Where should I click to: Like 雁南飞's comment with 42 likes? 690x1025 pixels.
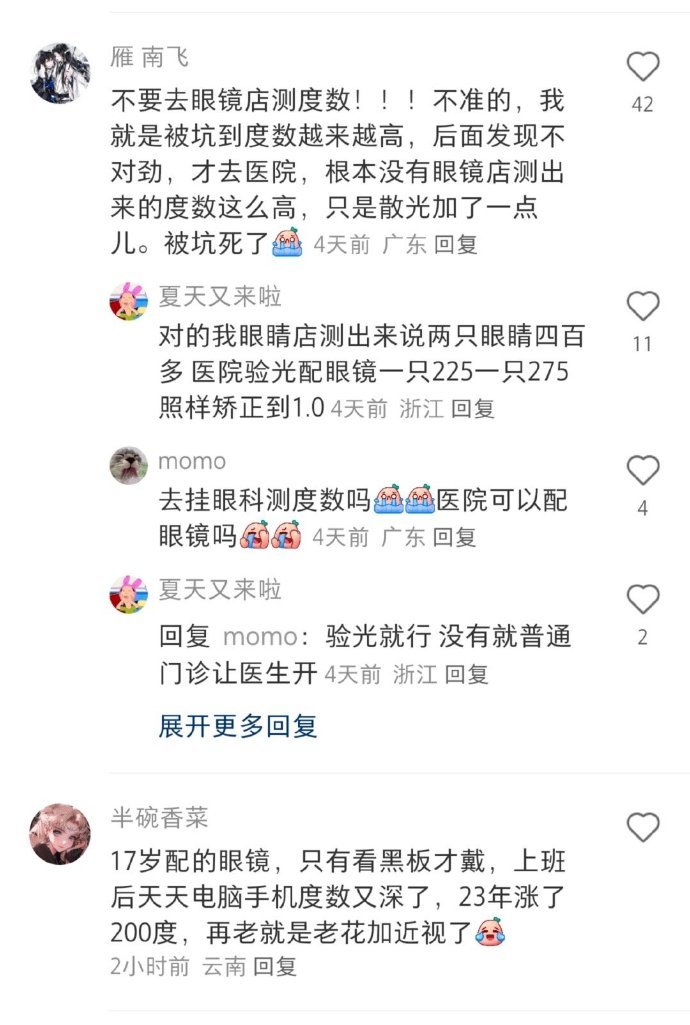pyautogui.click(x=643, y=67)
